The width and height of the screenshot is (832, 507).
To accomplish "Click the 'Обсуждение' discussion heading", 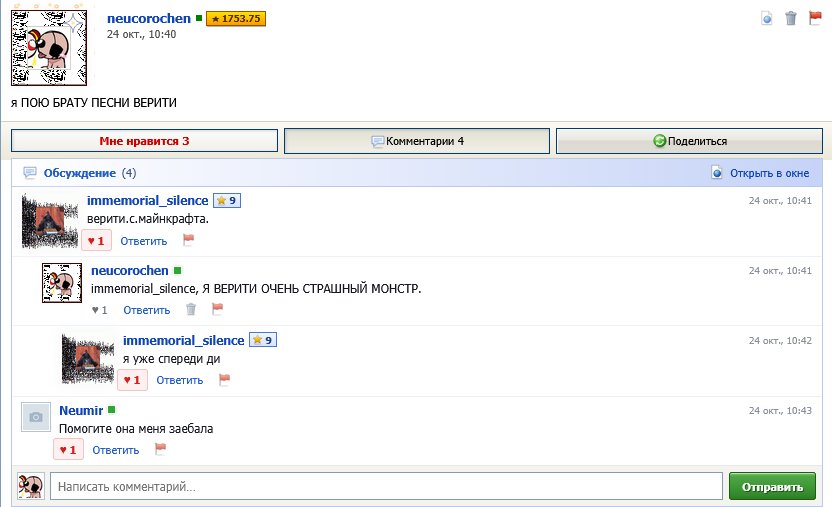I will coord(80,173).
